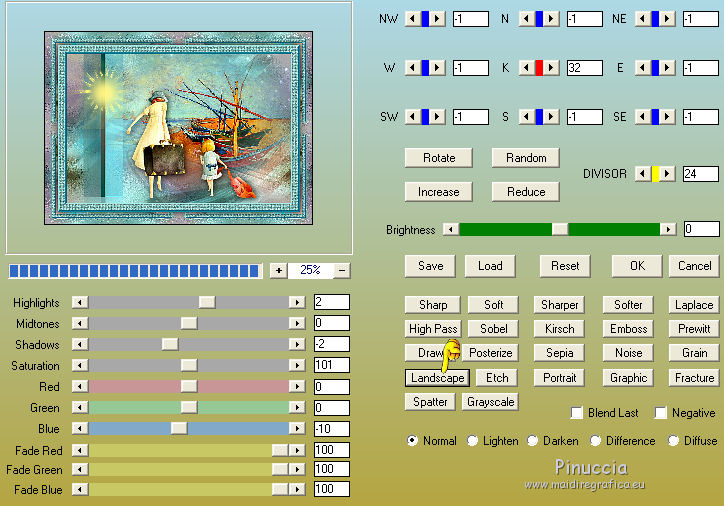Apply the Posterize preset

(x=490, y=353)
